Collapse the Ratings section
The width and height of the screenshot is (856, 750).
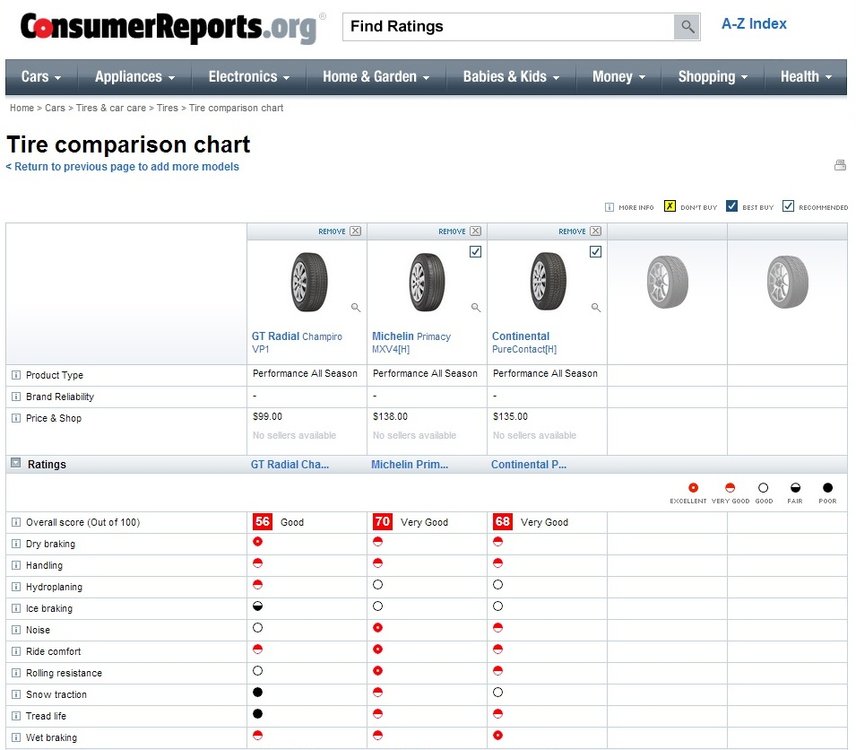click(x=16, y=463)
